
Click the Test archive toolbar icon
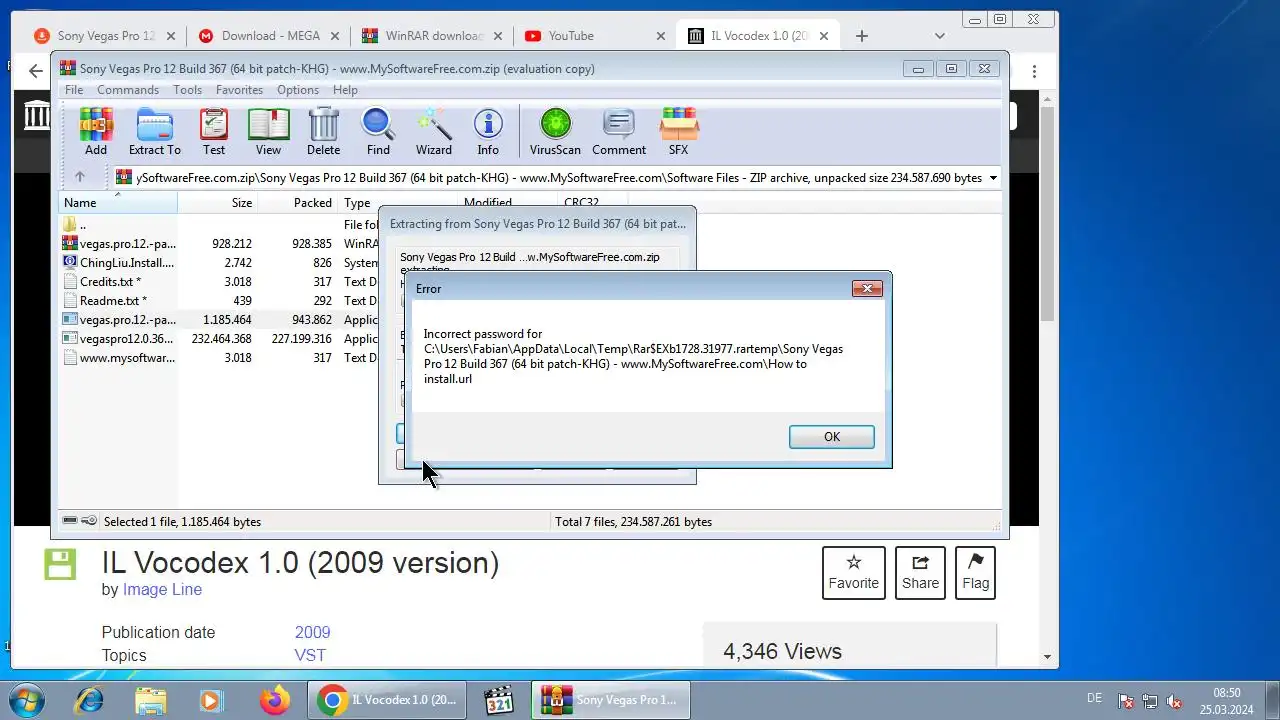214,132
